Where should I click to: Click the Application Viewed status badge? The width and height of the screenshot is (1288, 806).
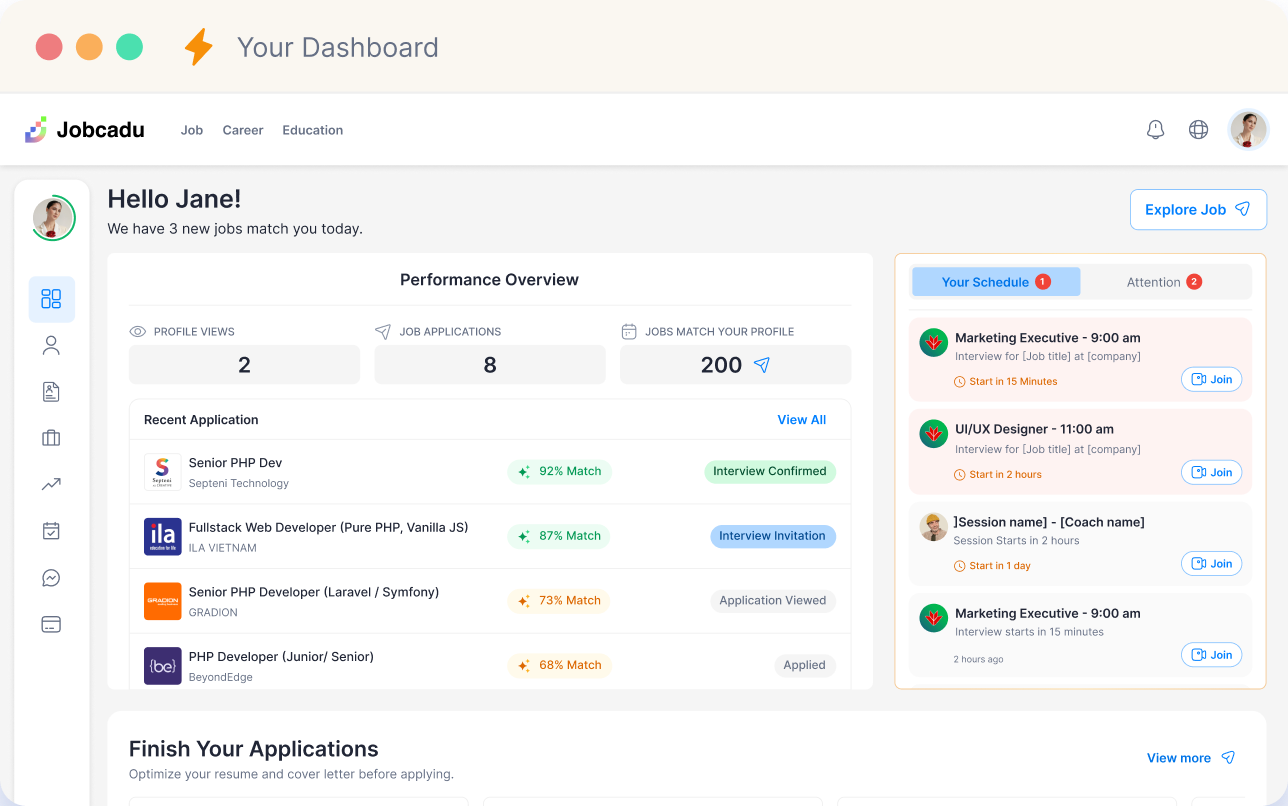773,601
